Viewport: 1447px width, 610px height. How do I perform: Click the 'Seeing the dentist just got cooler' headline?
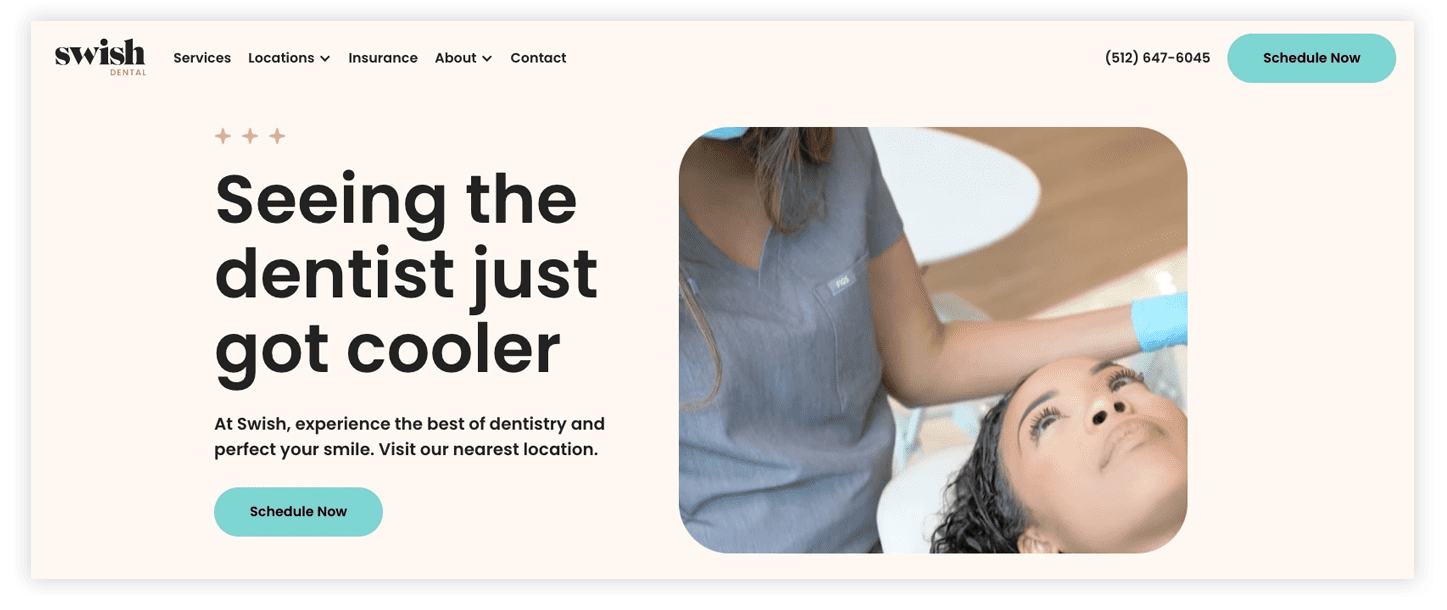(406, 275)
